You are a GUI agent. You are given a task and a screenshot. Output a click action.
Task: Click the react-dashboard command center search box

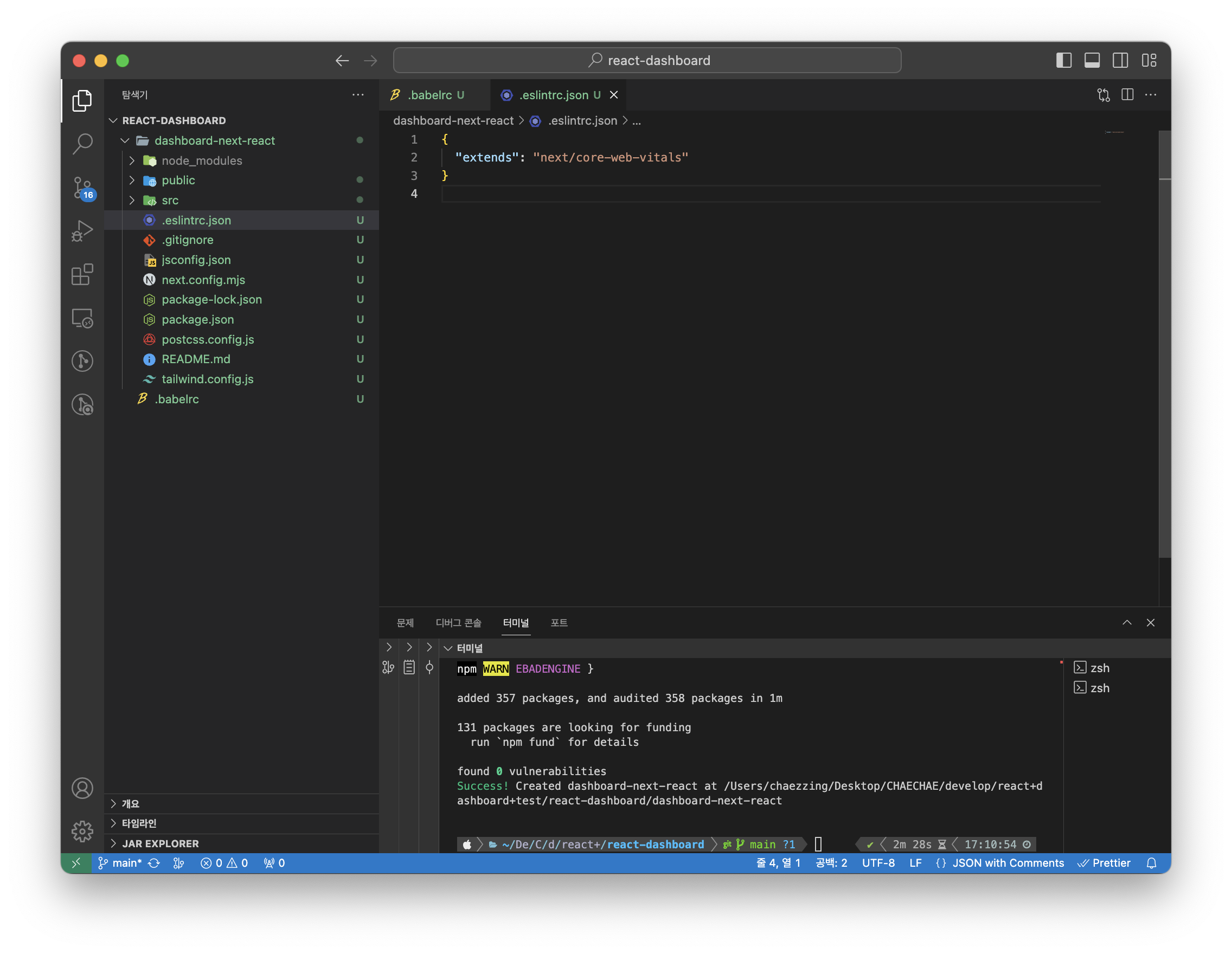(x=647, y=60)
